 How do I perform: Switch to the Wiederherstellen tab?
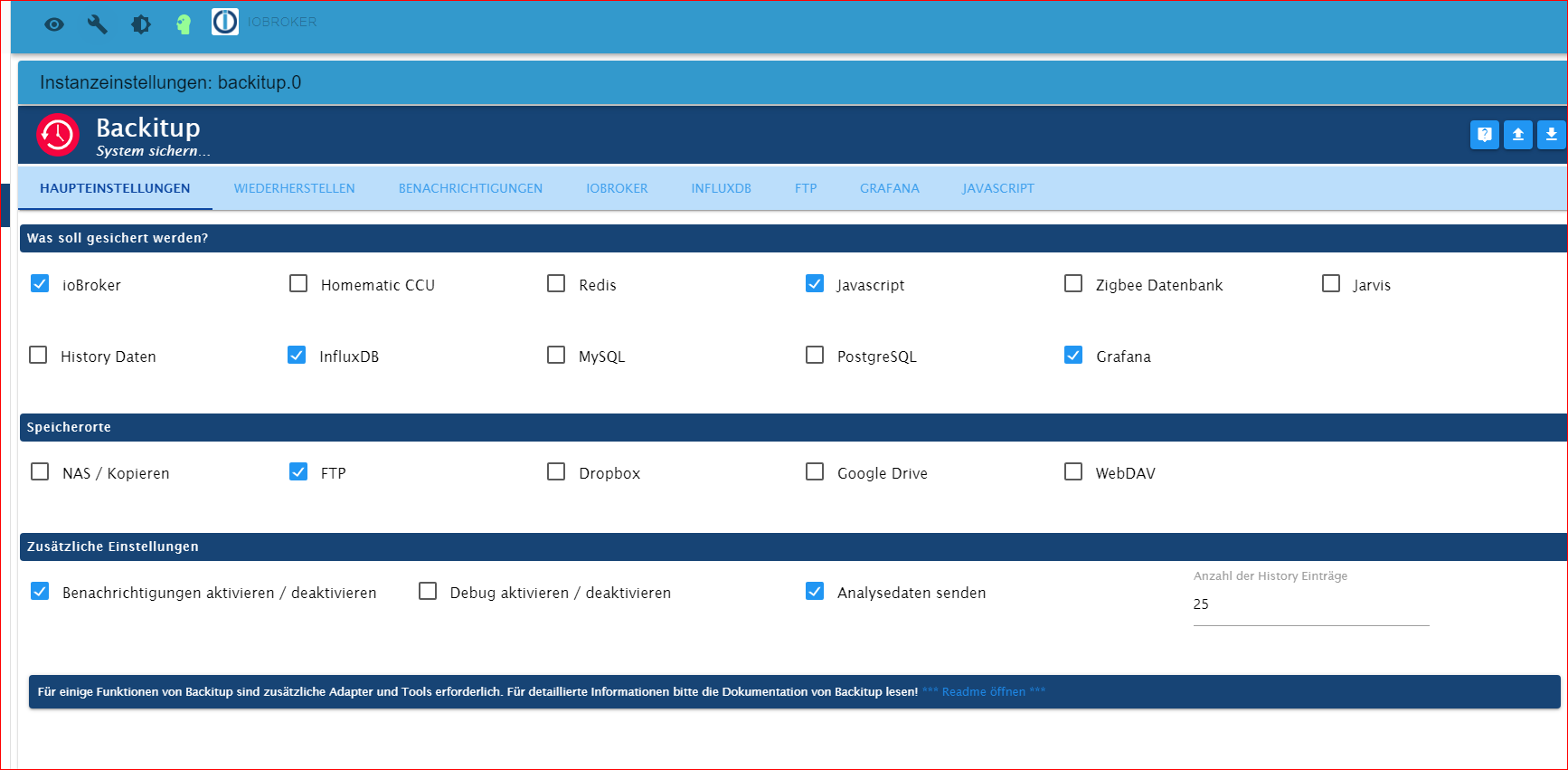tap(295, 188)
